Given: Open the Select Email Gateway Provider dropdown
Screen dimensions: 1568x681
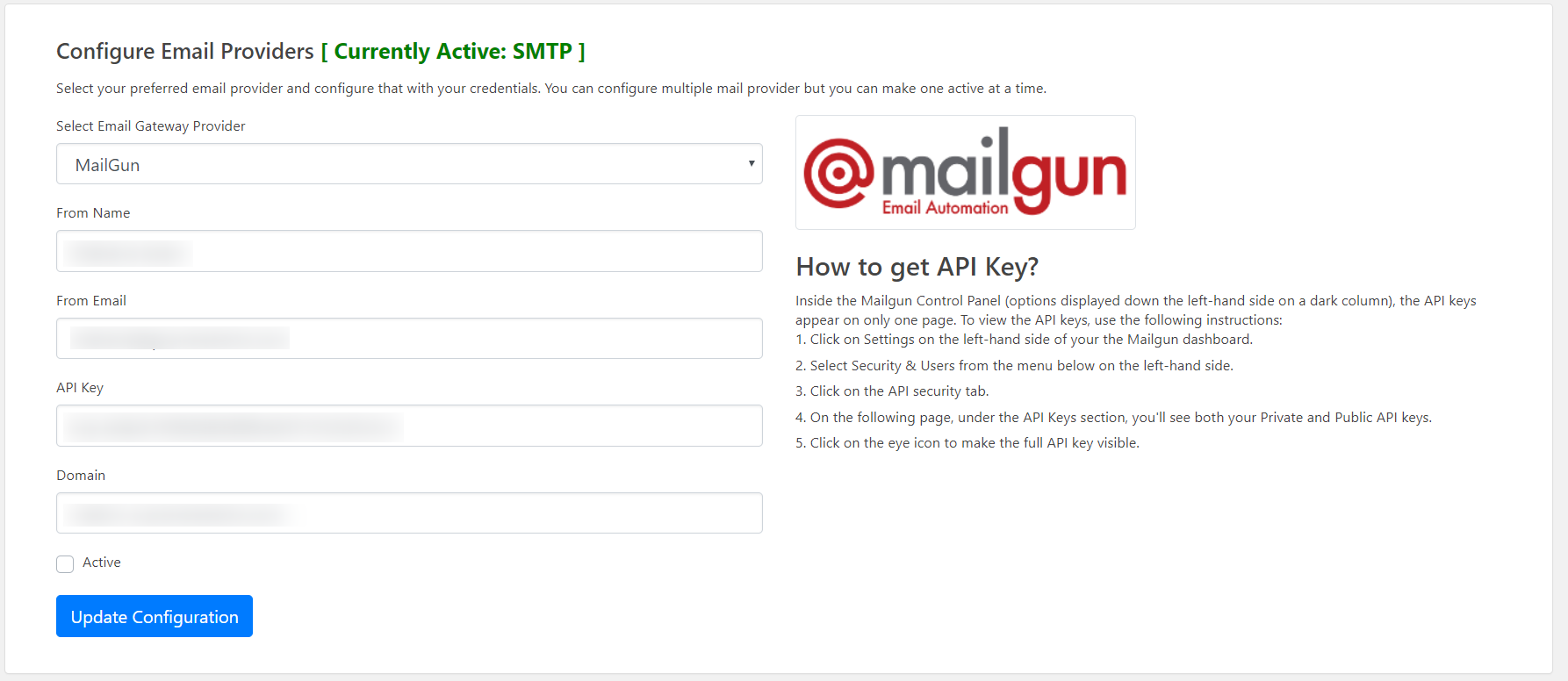Looking at the screenshot, I should pyautogui.click(x=409, y=164).
